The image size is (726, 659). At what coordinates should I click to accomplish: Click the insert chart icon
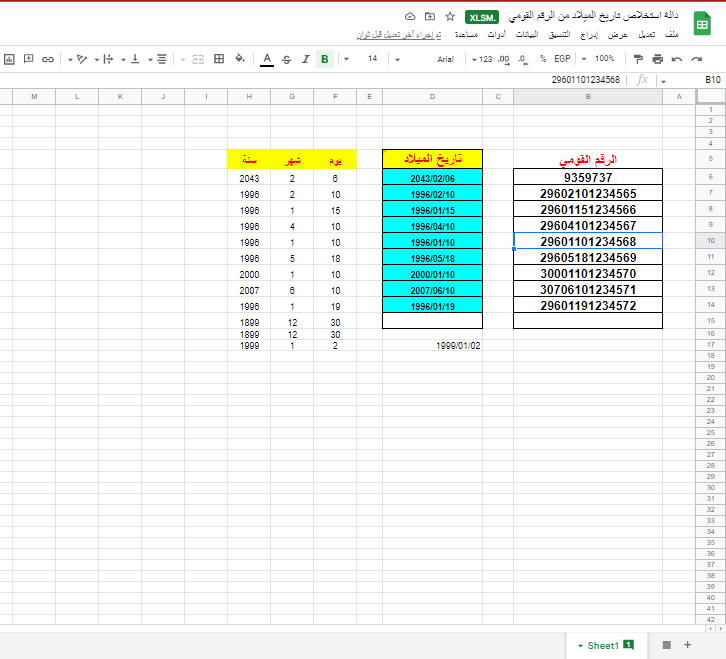[9, 59]
